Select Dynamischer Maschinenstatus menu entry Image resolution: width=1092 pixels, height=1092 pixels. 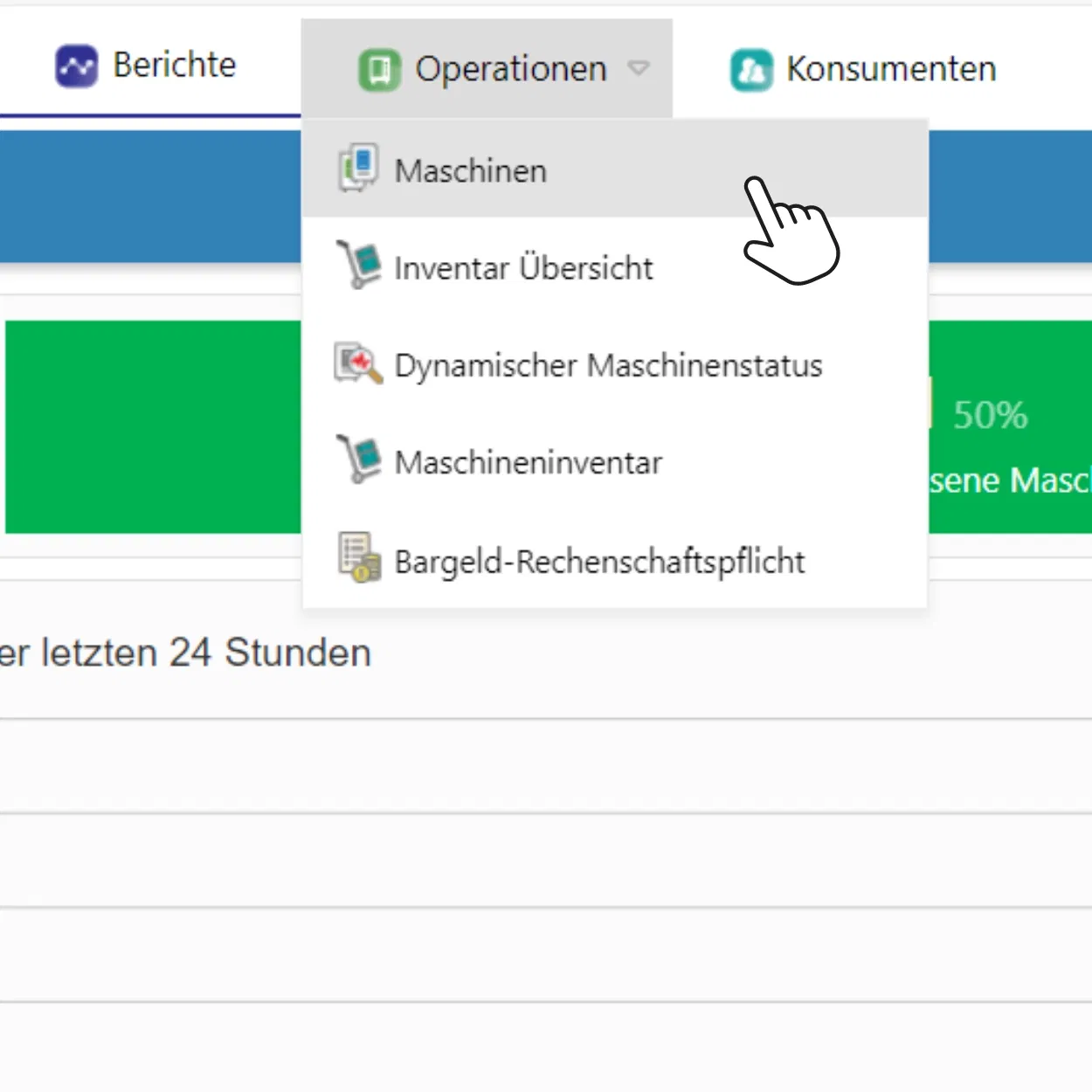[608, 366]
